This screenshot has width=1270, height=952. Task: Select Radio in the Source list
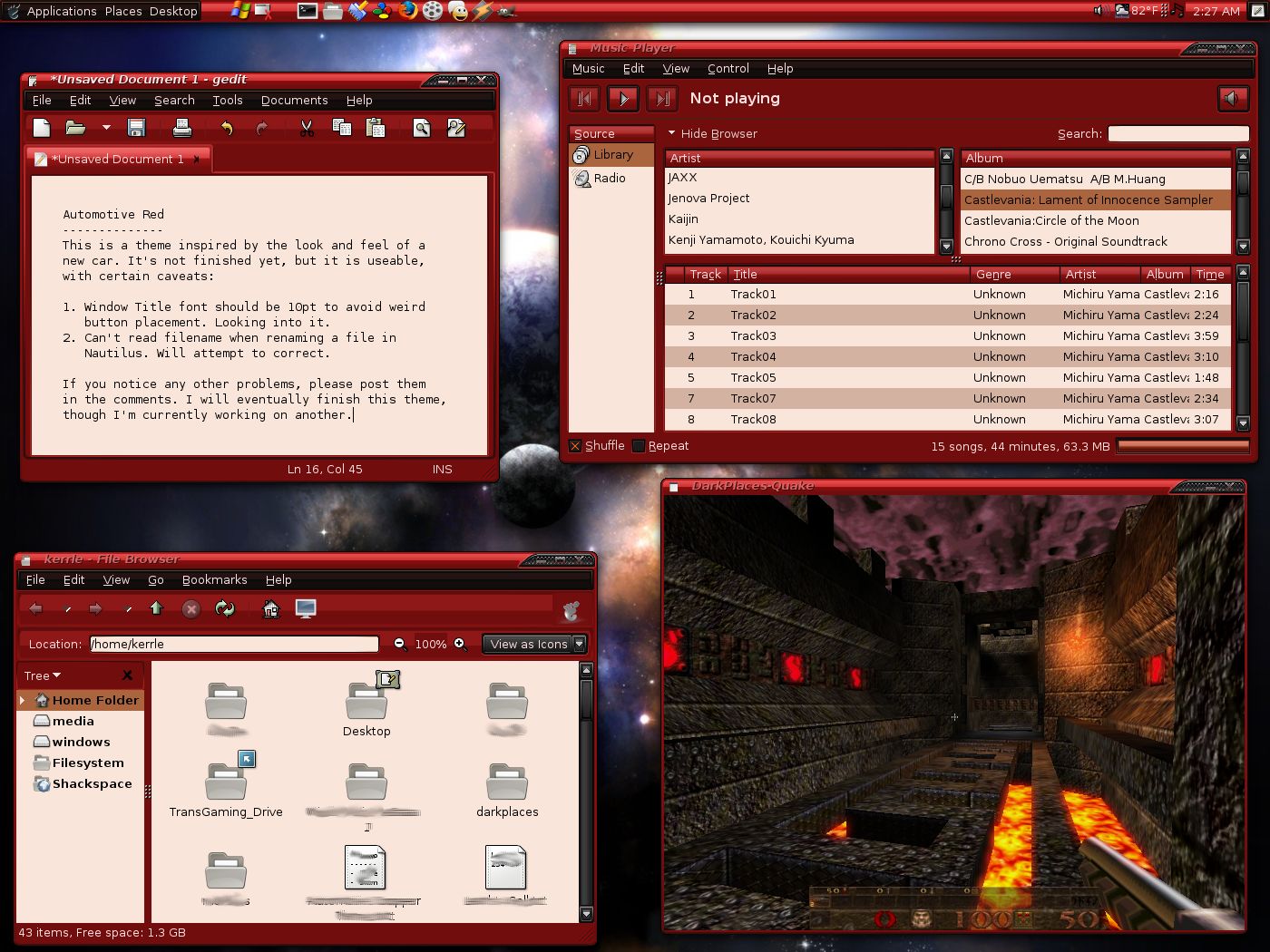pos(611,178)
